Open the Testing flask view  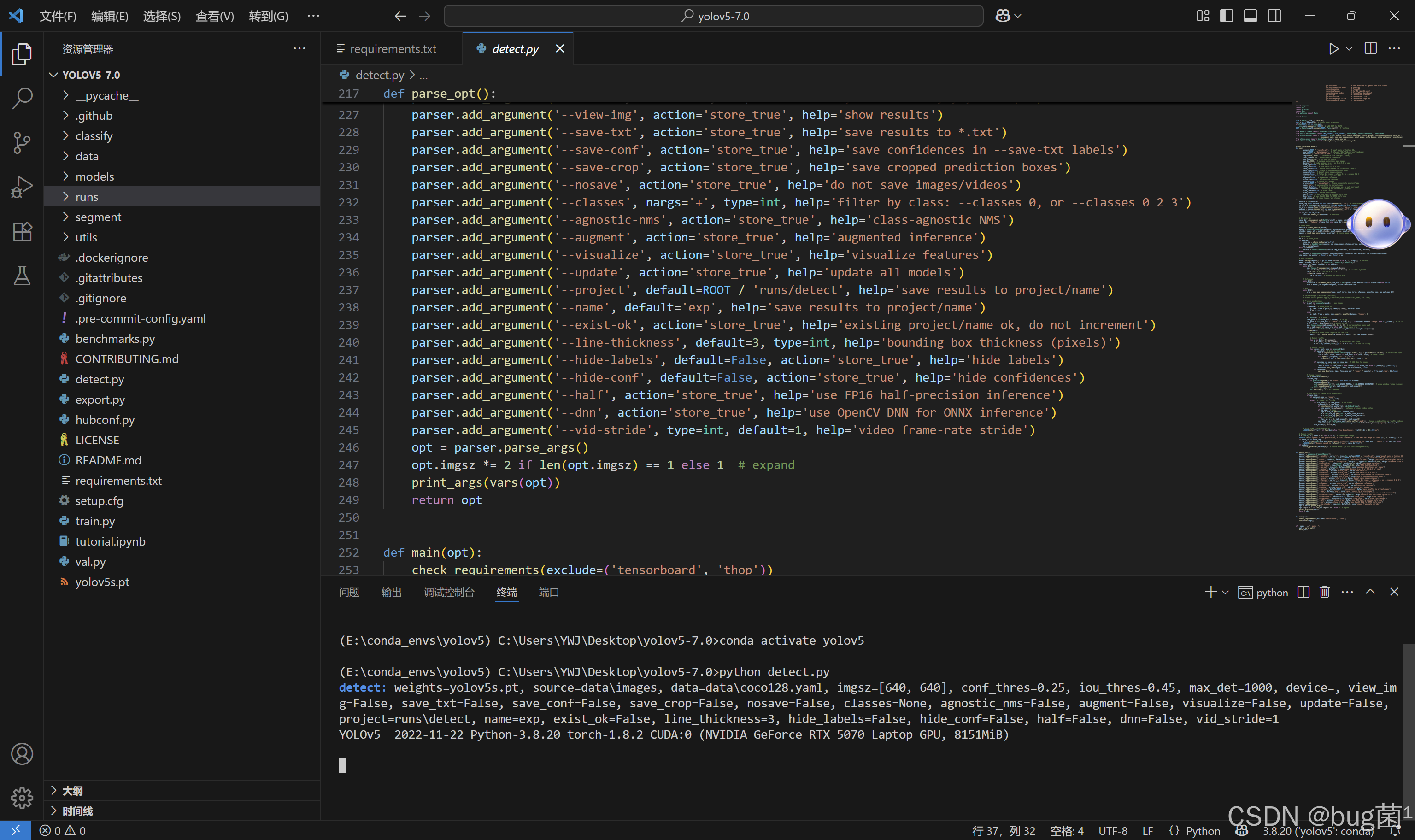tap(22, 276)
